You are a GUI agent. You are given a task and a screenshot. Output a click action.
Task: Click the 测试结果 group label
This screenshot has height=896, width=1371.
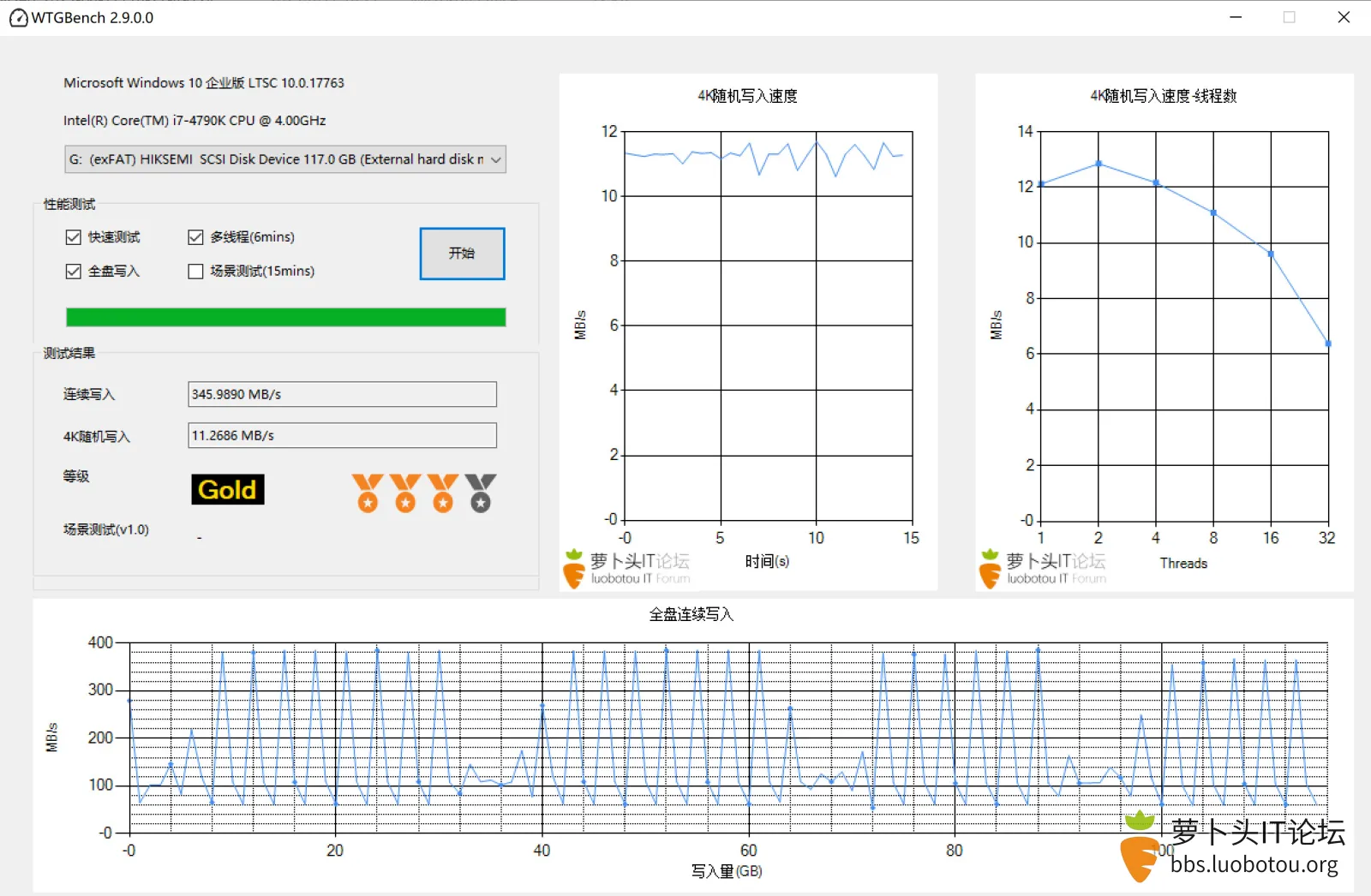click(x=69, y=353)
